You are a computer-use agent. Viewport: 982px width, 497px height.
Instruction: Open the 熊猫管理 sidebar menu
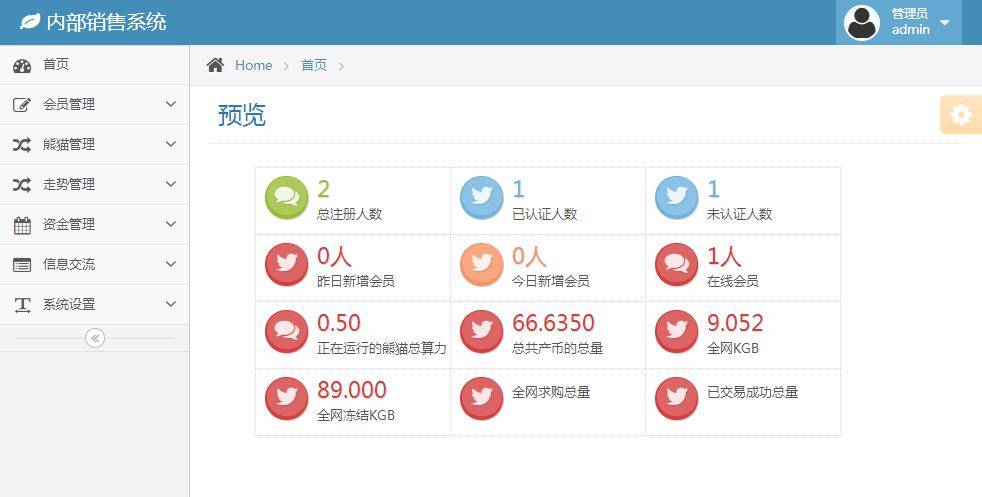[68, 144]
